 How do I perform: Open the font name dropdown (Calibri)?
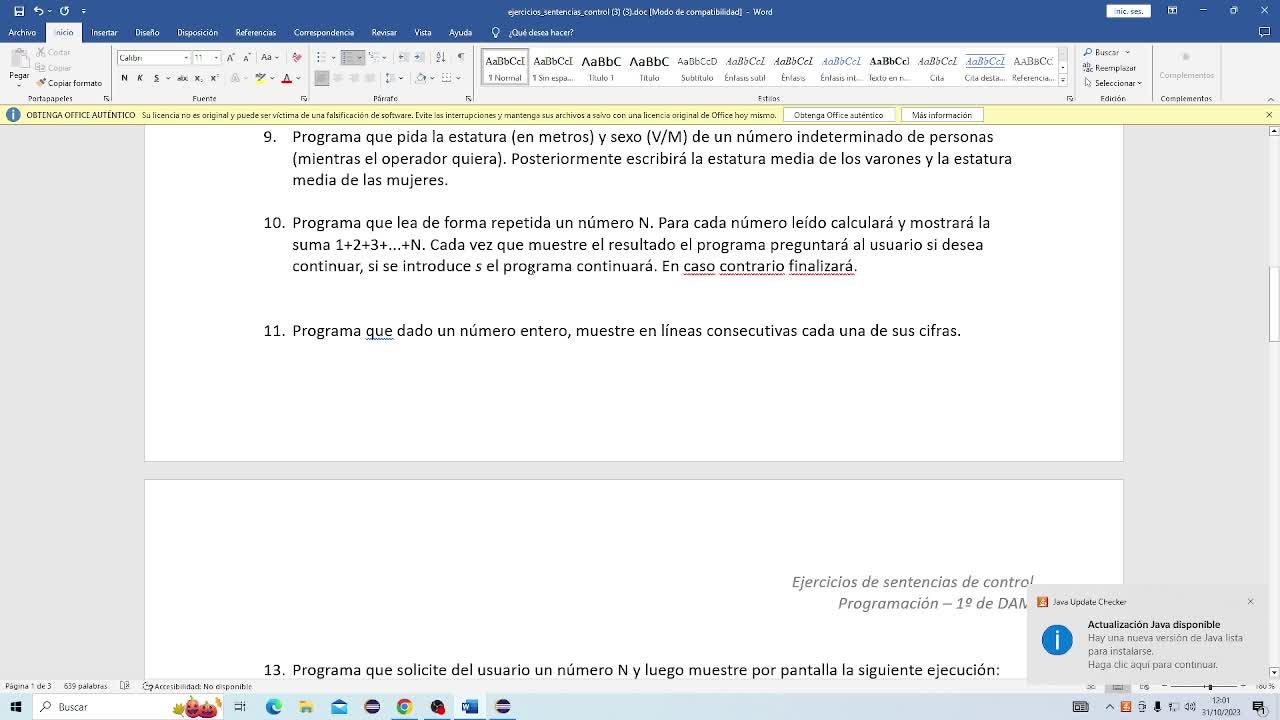(x=186, y=57)
